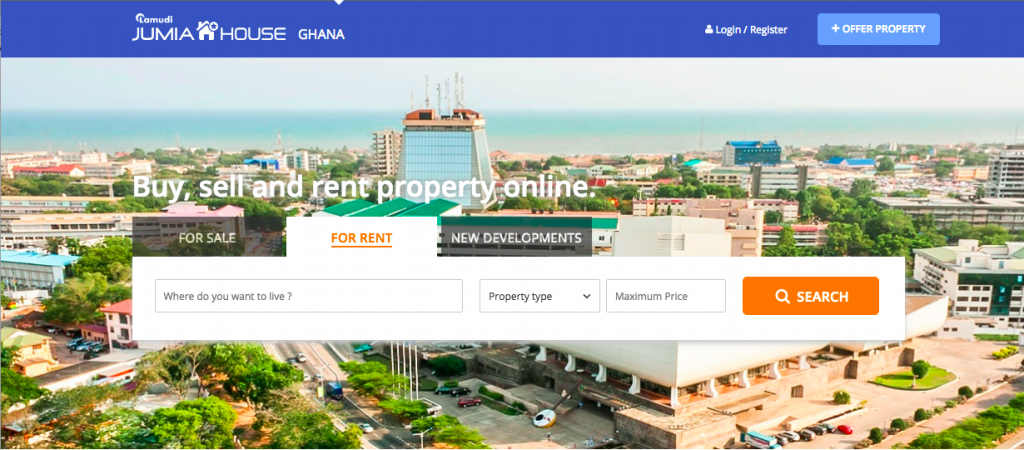Switch to the FOR SALE tab

[x=207, y=238]
